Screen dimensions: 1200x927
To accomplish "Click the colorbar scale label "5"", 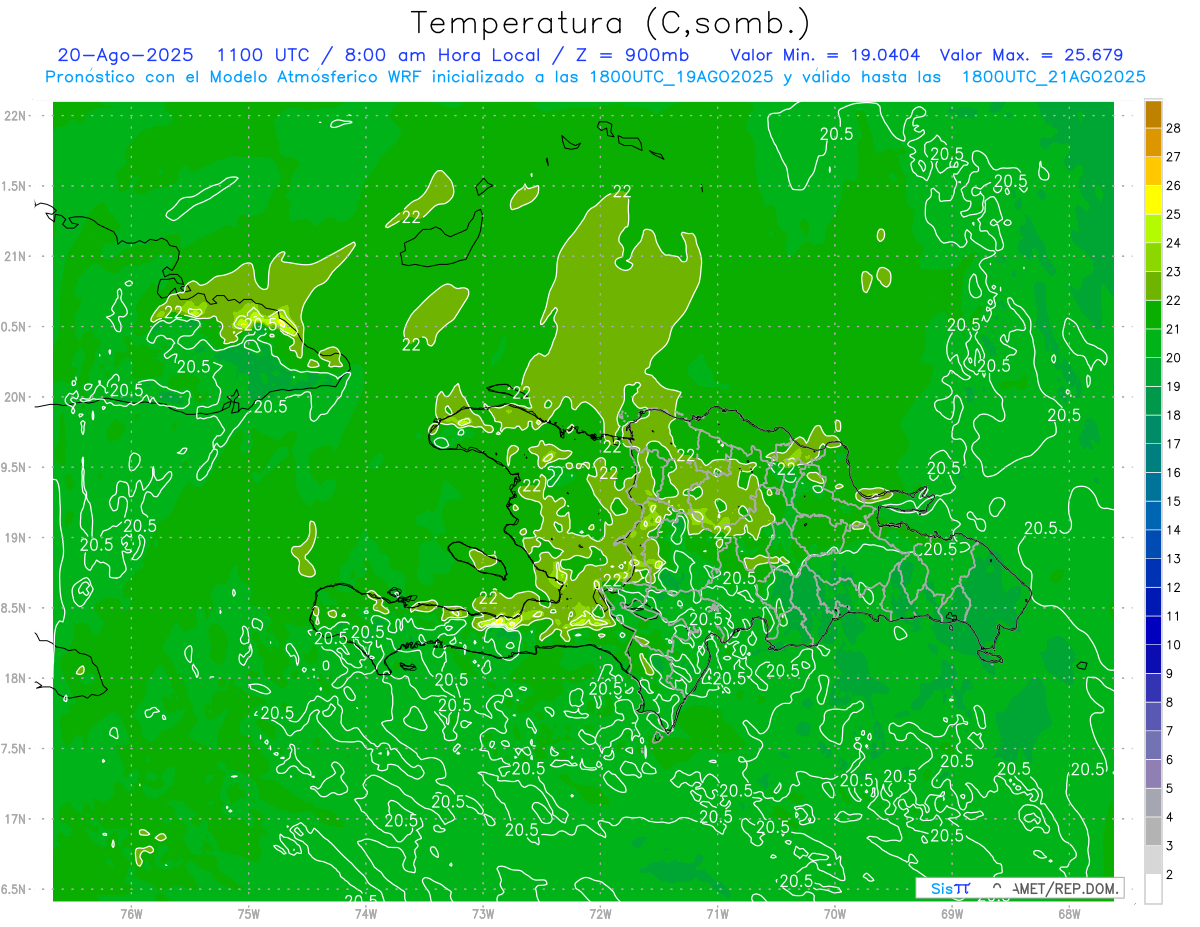I will pos(1170,789).
